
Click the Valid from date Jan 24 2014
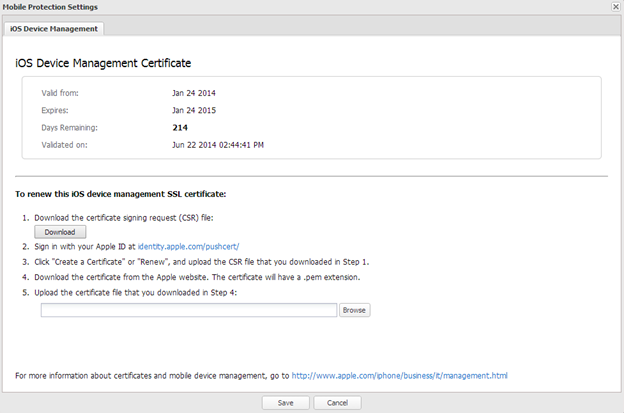193,93
